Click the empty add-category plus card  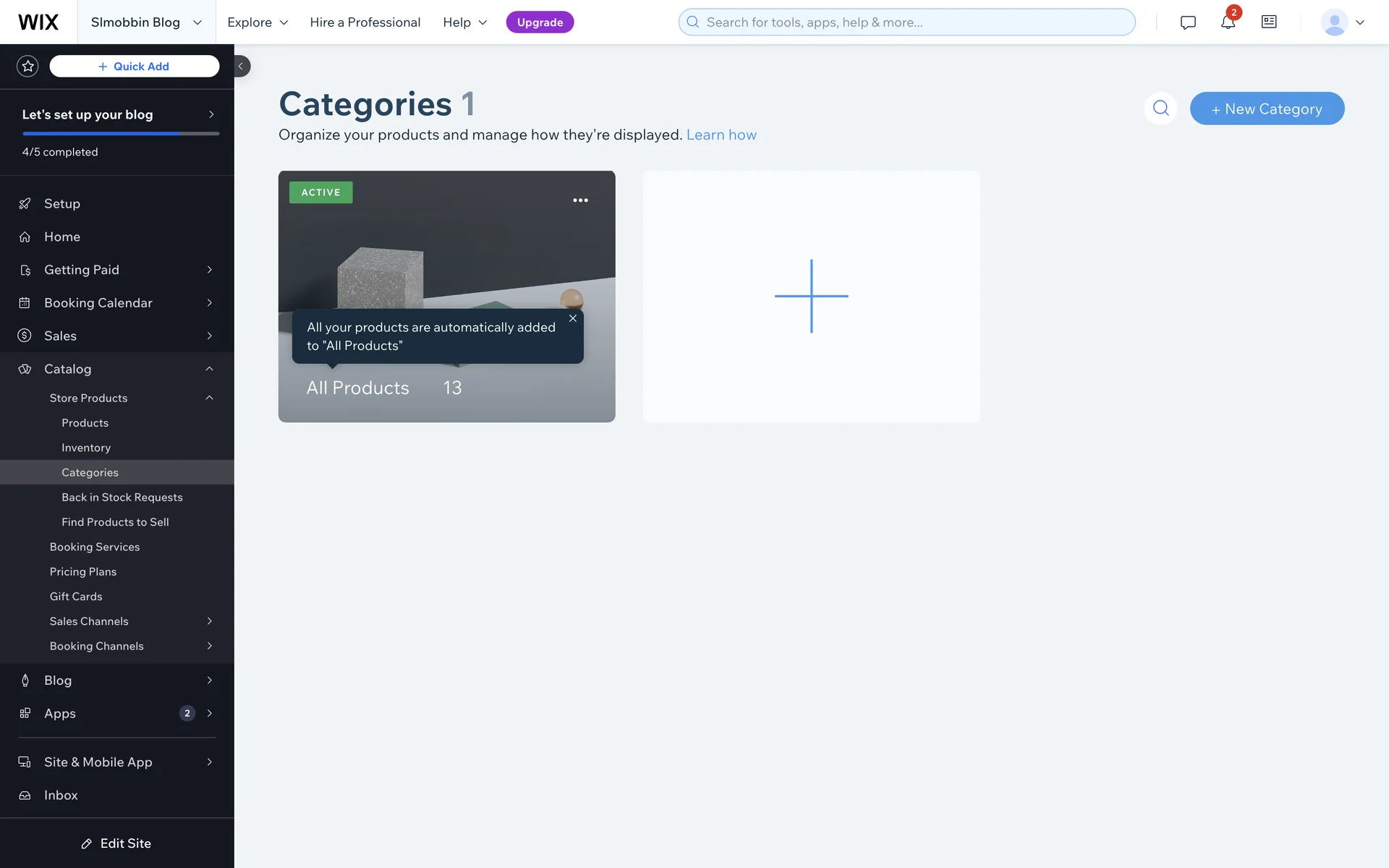click(x=811, y=297)
